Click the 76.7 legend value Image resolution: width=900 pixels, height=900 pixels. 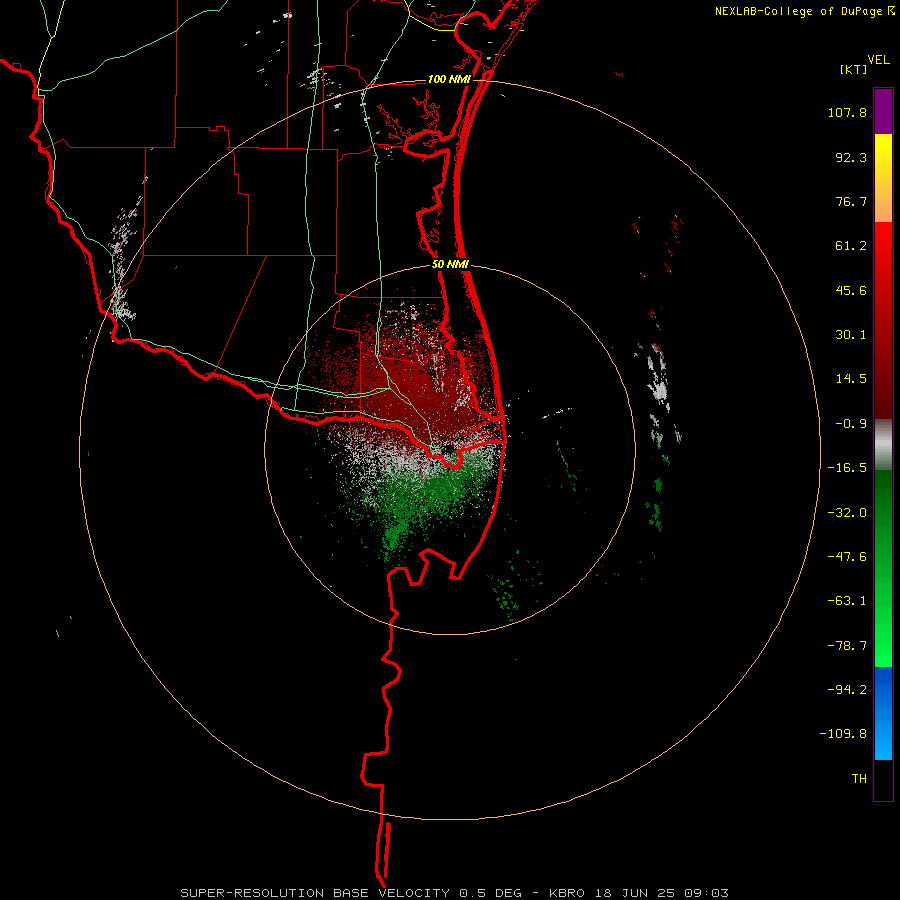[x=851, y=201]
